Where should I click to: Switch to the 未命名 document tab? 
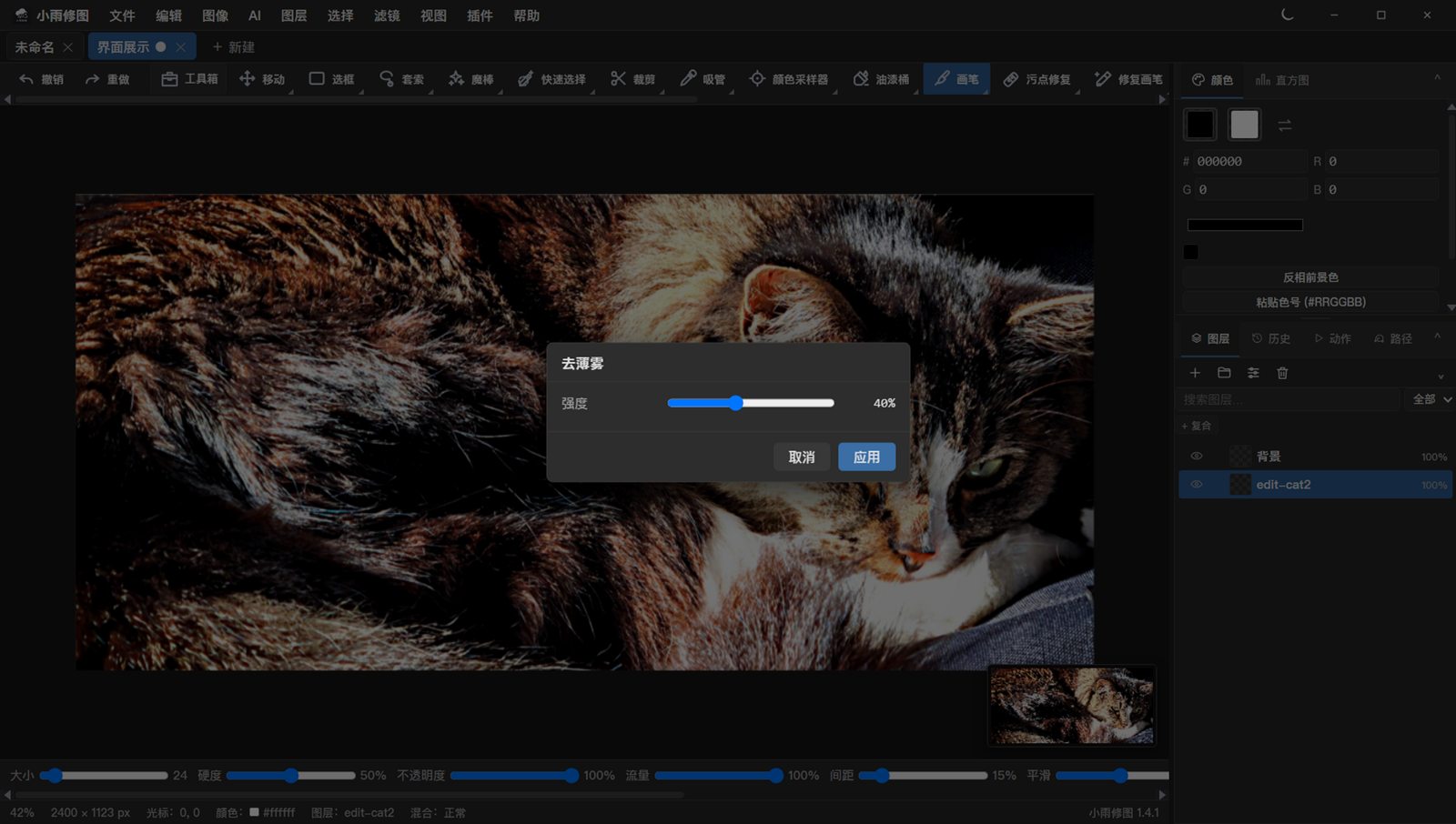pyautogui.click(x=35, y=47)
